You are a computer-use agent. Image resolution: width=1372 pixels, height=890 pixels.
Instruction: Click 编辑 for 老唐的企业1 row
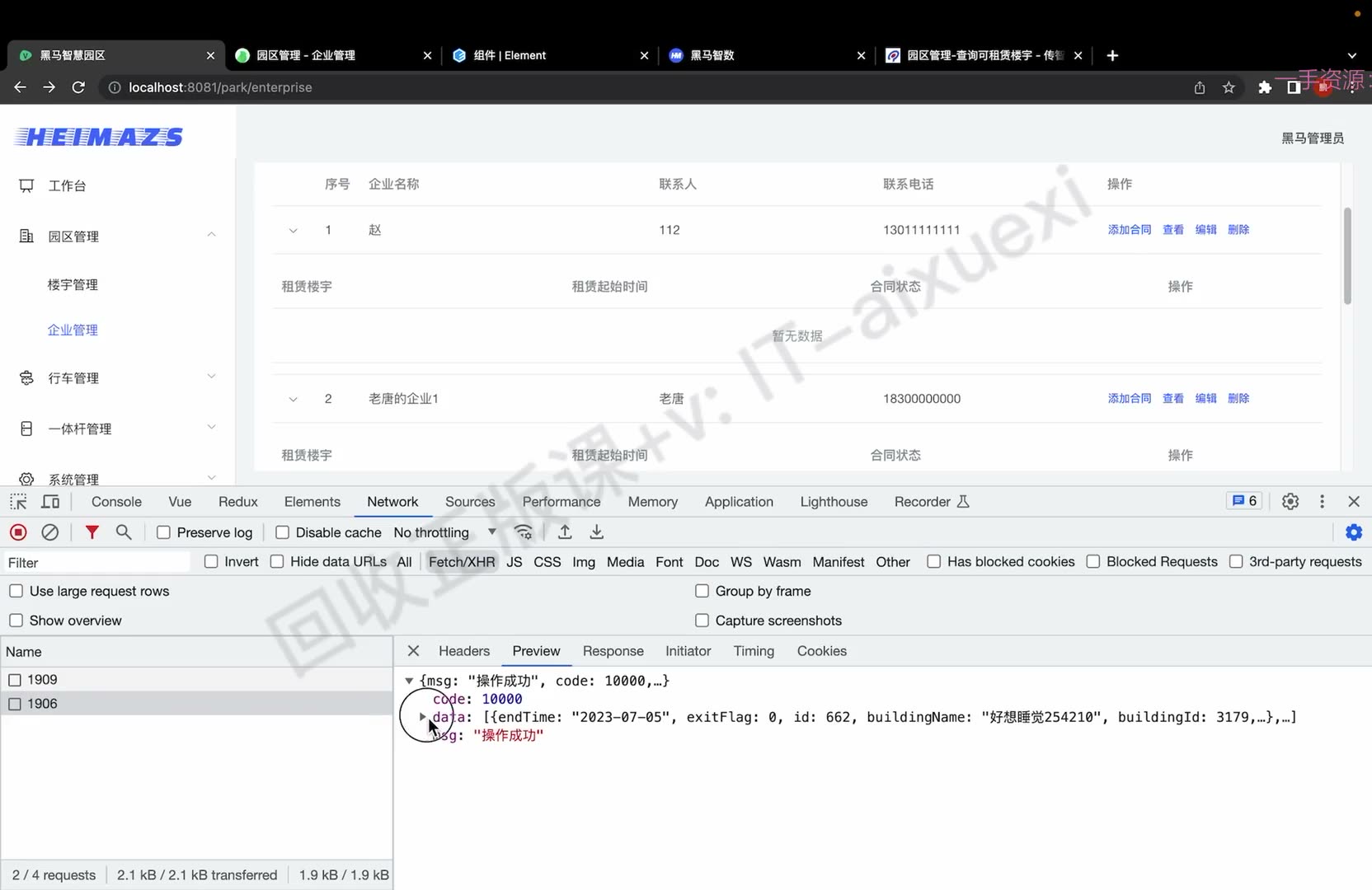1206,399
